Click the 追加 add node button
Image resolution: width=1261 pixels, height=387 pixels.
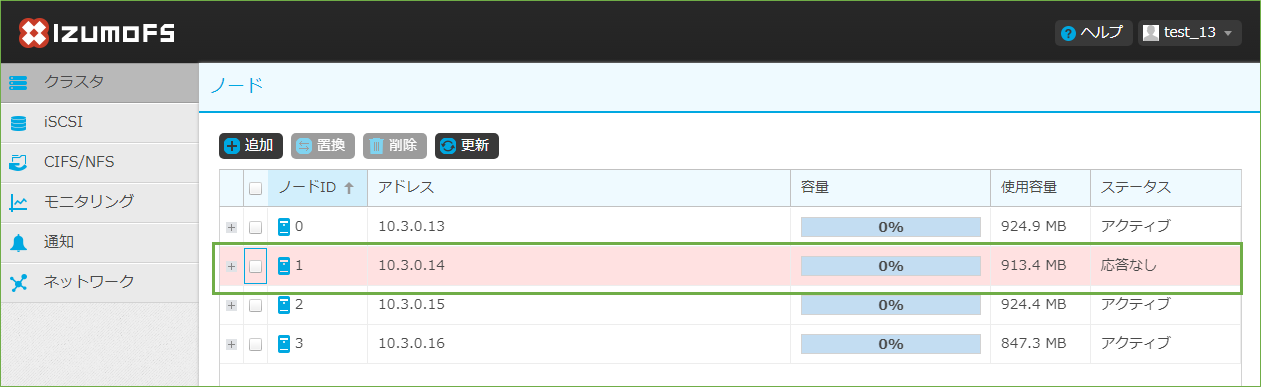251,145
